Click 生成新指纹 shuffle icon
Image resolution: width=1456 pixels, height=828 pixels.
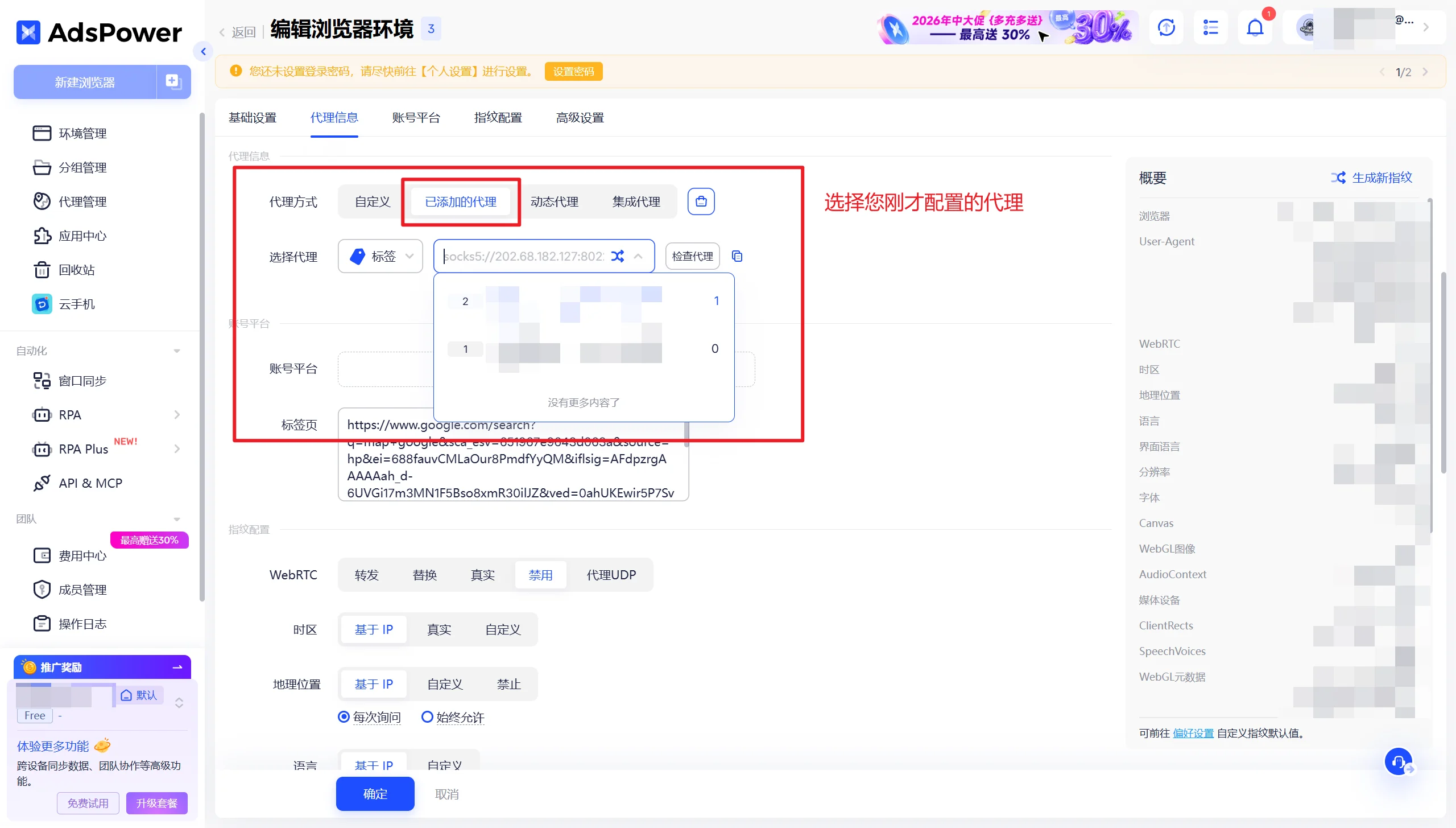[x=1338, y=178]
